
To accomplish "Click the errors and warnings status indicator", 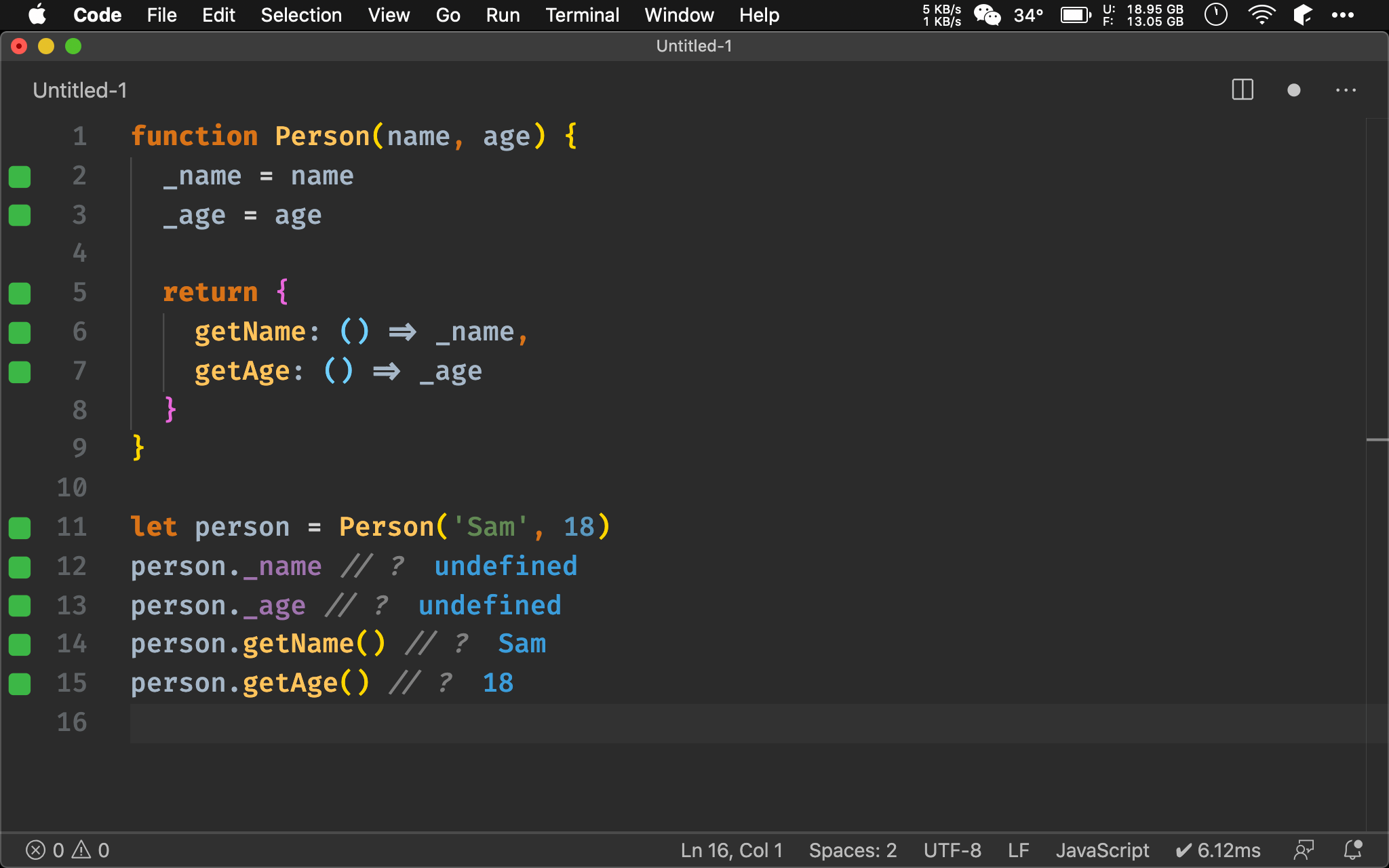I will (x=67, y=850).
